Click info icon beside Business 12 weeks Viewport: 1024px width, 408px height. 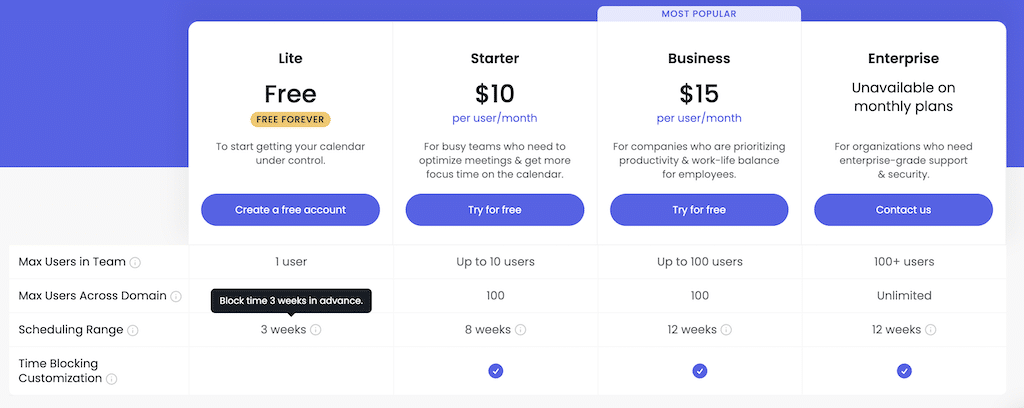(726, 330)
